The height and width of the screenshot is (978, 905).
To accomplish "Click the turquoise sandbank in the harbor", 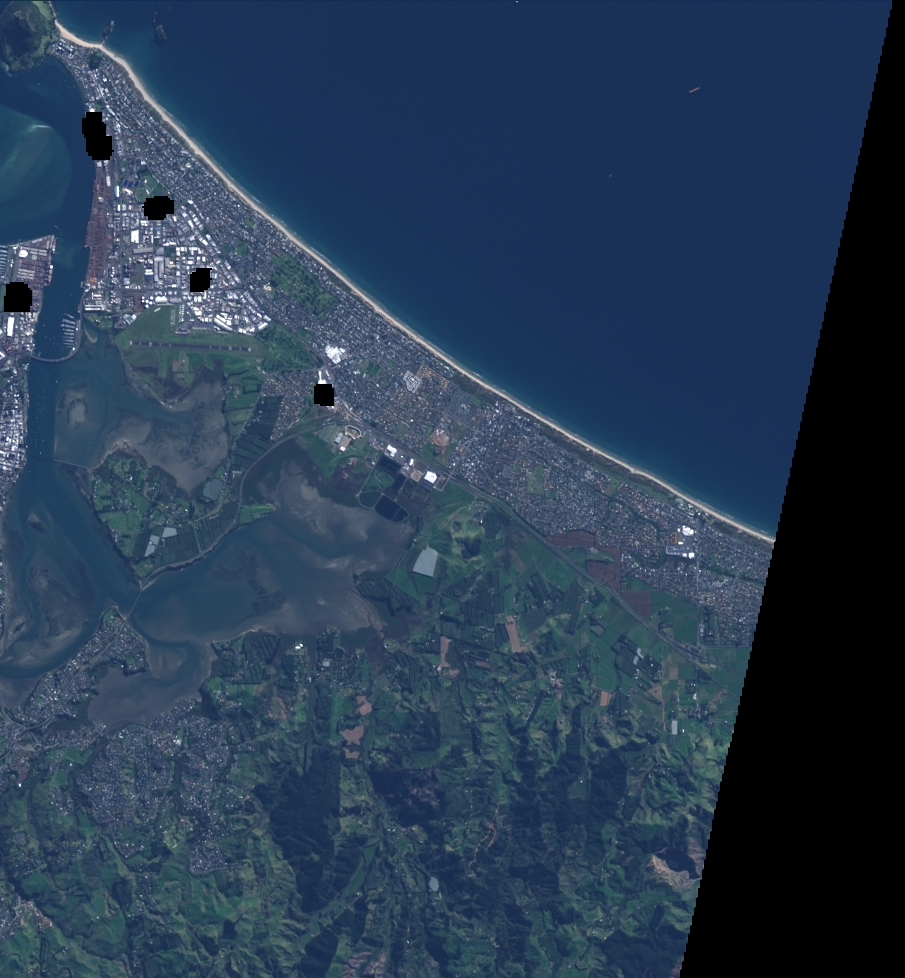I will tap(30, 160).
